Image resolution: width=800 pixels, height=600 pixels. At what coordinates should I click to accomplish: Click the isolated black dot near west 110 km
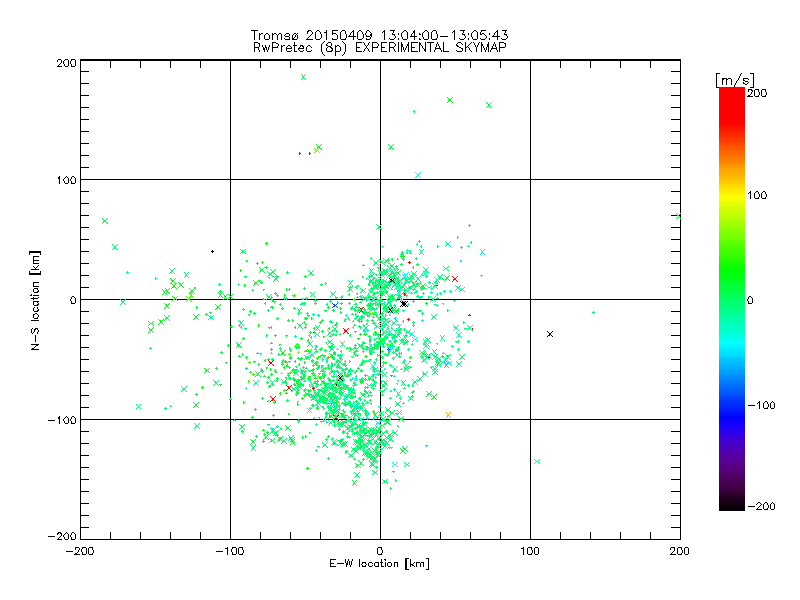tap(213, 252)
